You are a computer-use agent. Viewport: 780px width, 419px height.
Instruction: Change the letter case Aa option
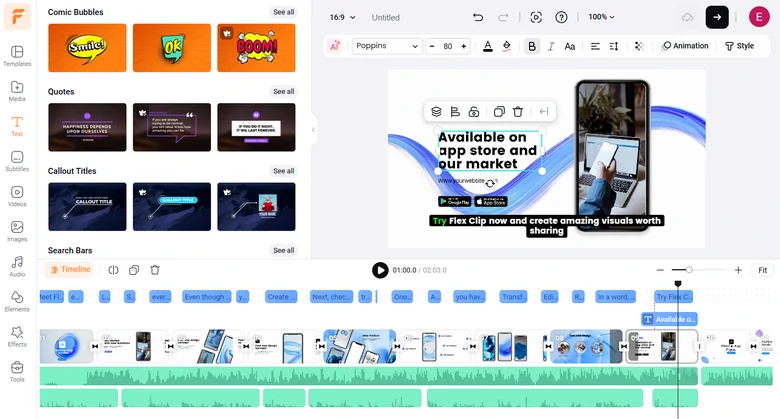click(570, 46)
